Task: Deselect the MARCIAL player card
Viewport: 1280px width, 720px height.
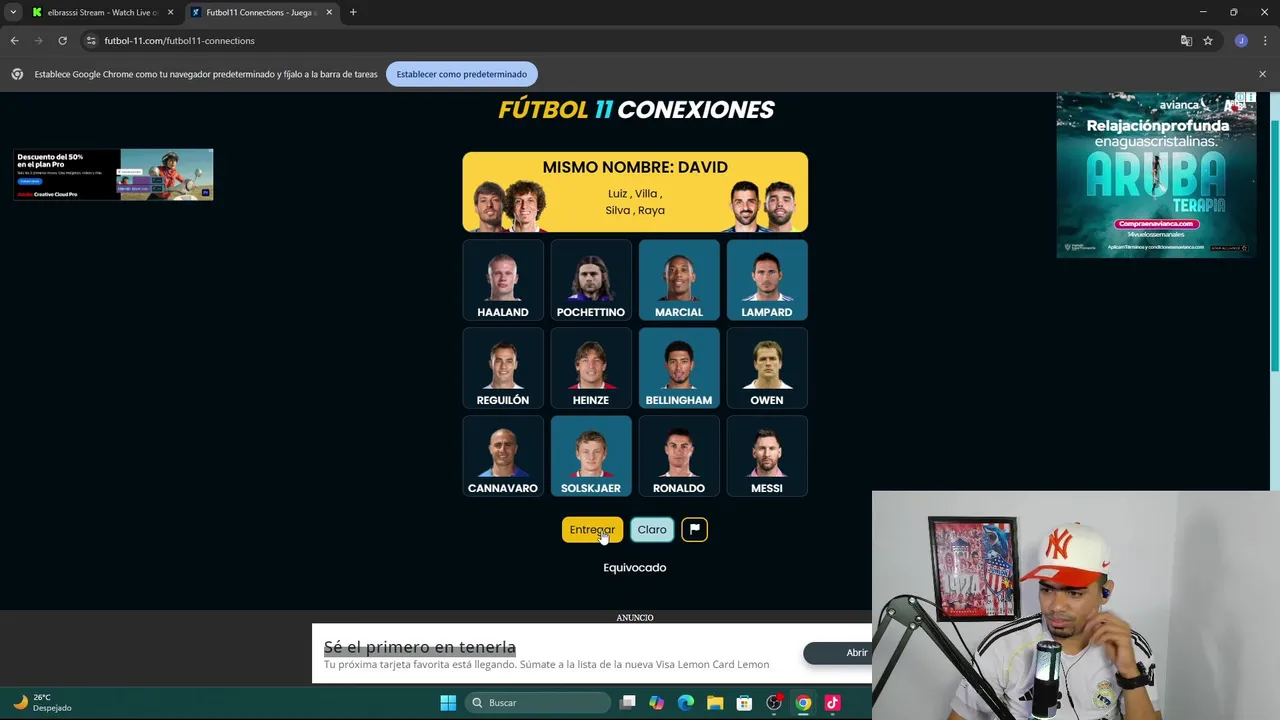Action: [678, 280]
